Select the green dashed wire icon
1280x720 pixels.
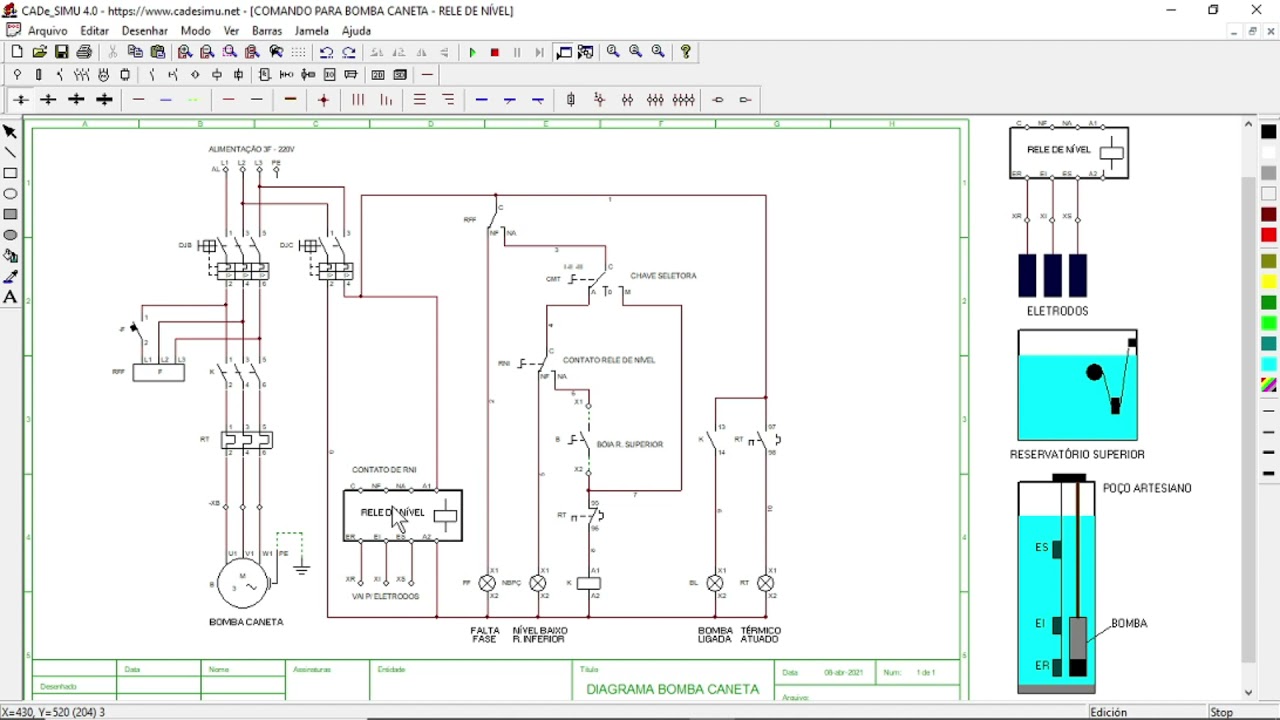coord(193,100)
